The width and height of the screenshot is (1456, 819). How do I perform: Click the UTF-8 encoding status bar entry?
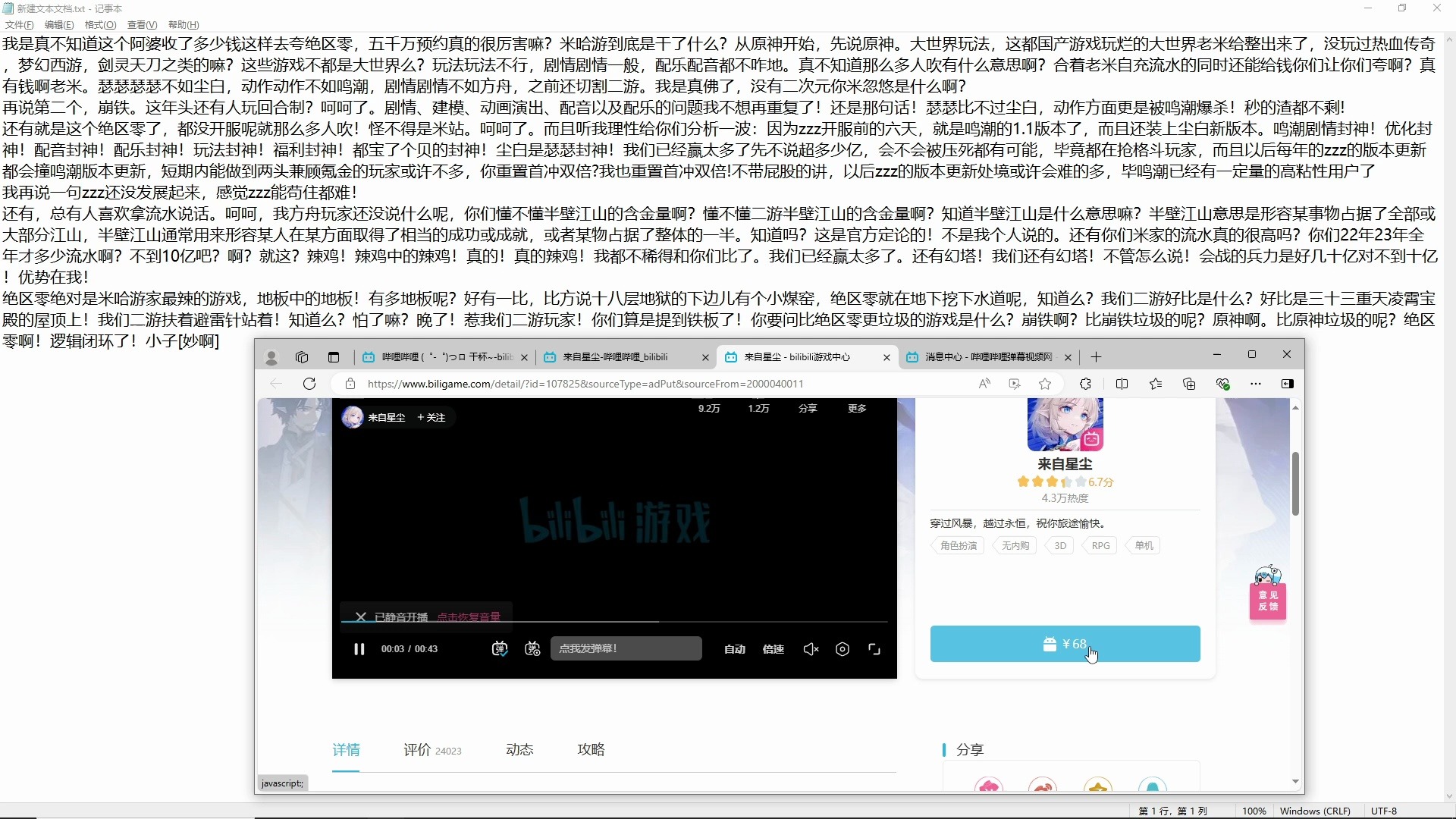click(x=1384, y=811)
